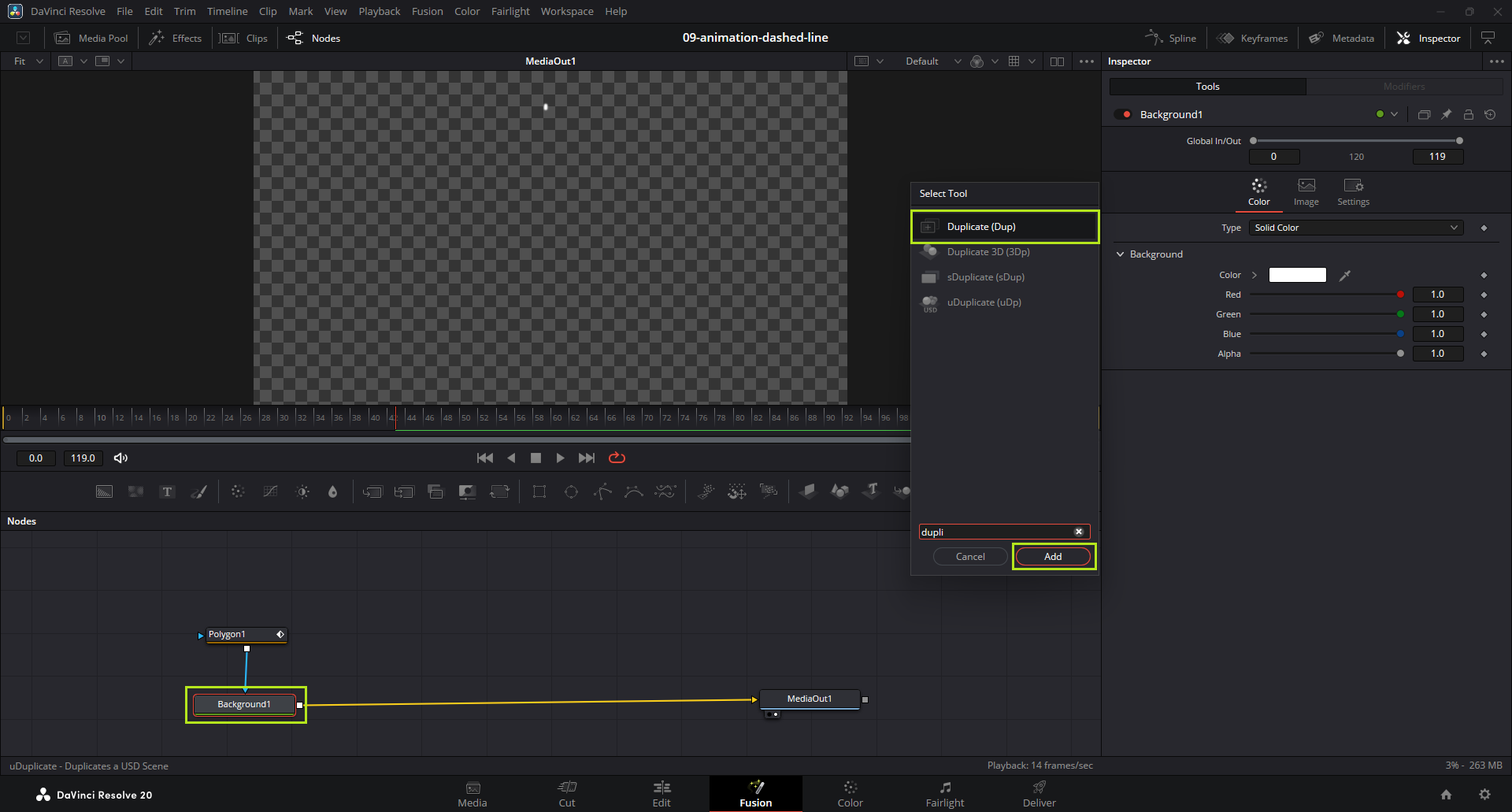This screenshot has height=812, width=1512.
Task: Toggle the loop playback button
Action: click(x=617, y=458)
